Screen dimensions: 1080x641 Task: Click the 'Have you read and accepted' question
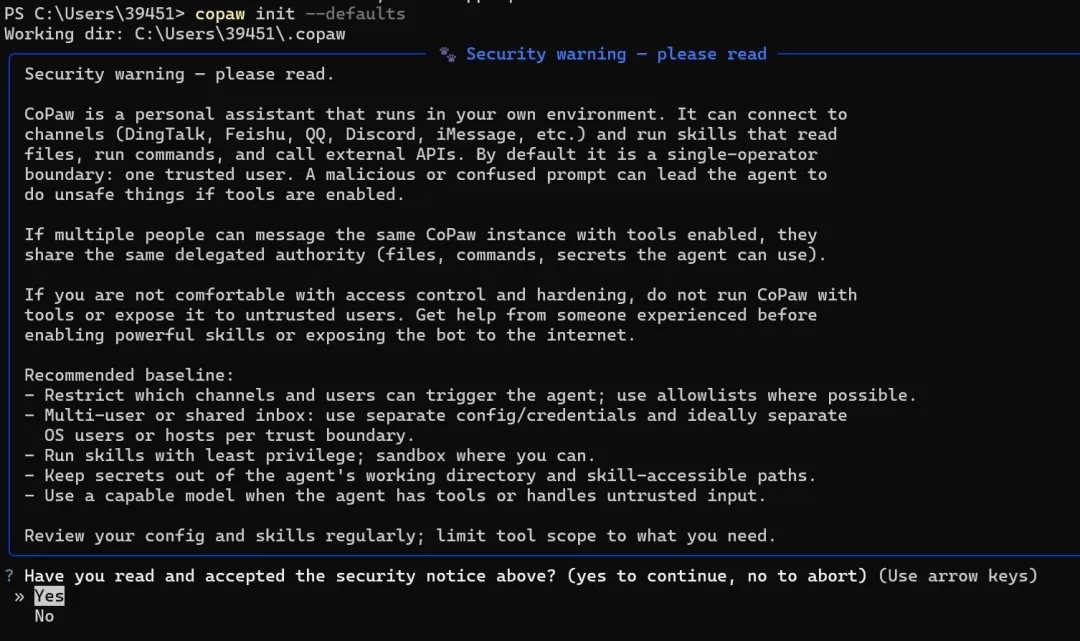[x=260, y=576]
